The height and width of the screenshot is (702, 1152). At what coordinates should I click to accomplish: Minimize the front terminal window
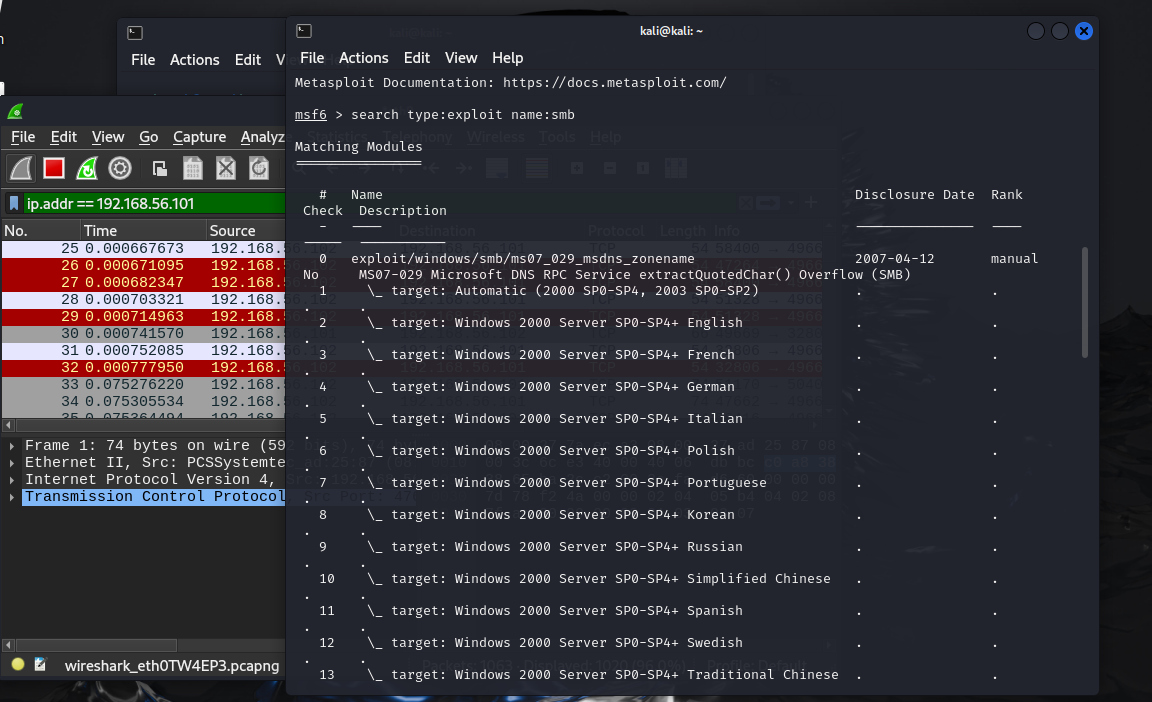(x=1035, y=31)
